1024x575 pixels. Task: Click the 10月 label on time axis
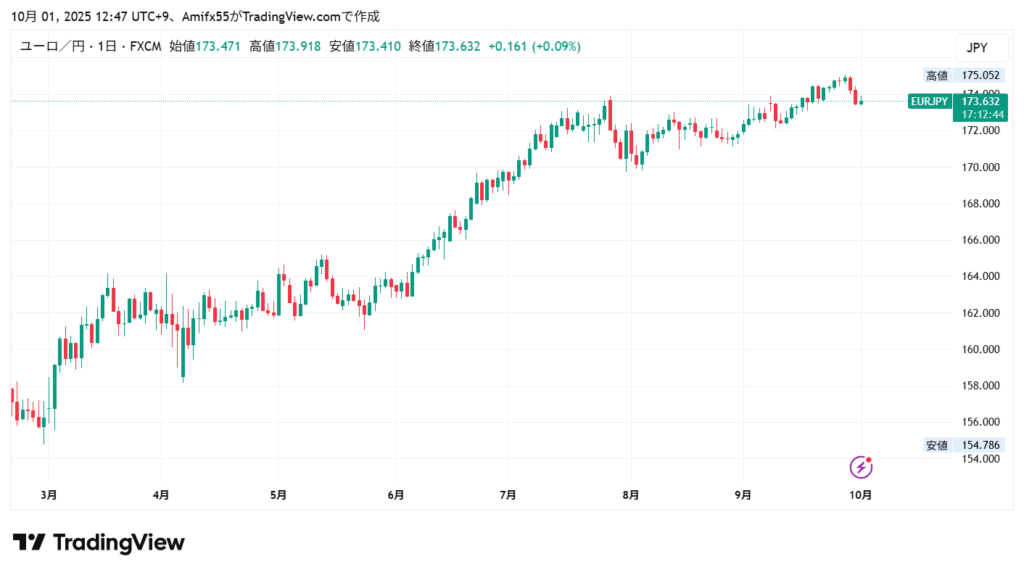point(861,494)
